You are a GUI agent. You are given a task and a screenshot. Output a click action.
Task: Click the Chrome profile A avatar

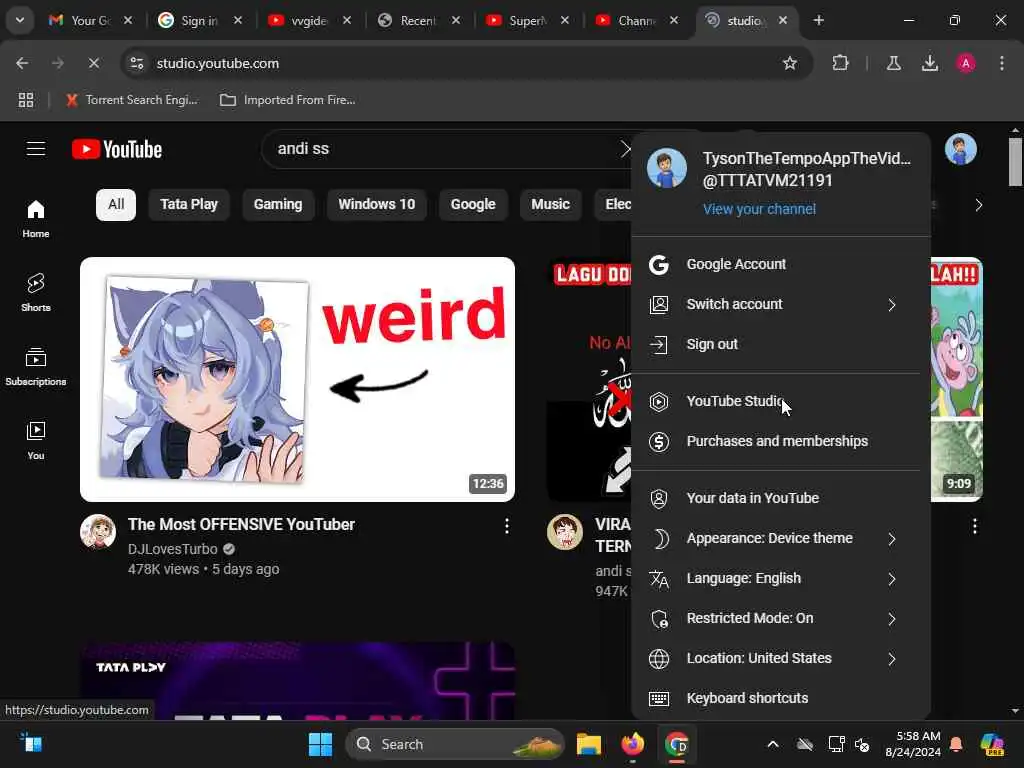point(965,63)
